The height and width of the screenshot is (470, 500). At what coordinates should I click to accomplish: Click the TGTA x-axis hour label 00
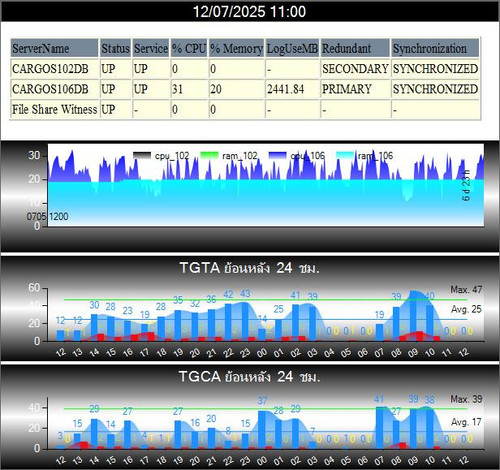pyautogui.click(x=262, y=352)
